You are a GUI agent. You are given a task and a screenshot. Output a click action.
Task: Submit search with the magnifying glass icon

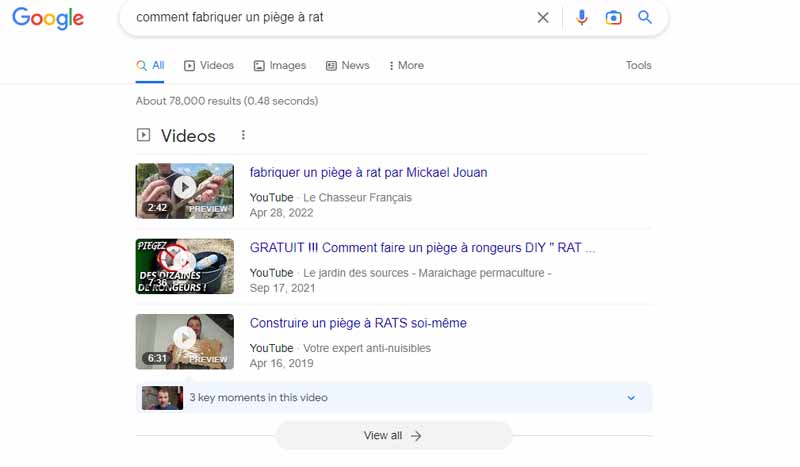click(x=645, y=17)
